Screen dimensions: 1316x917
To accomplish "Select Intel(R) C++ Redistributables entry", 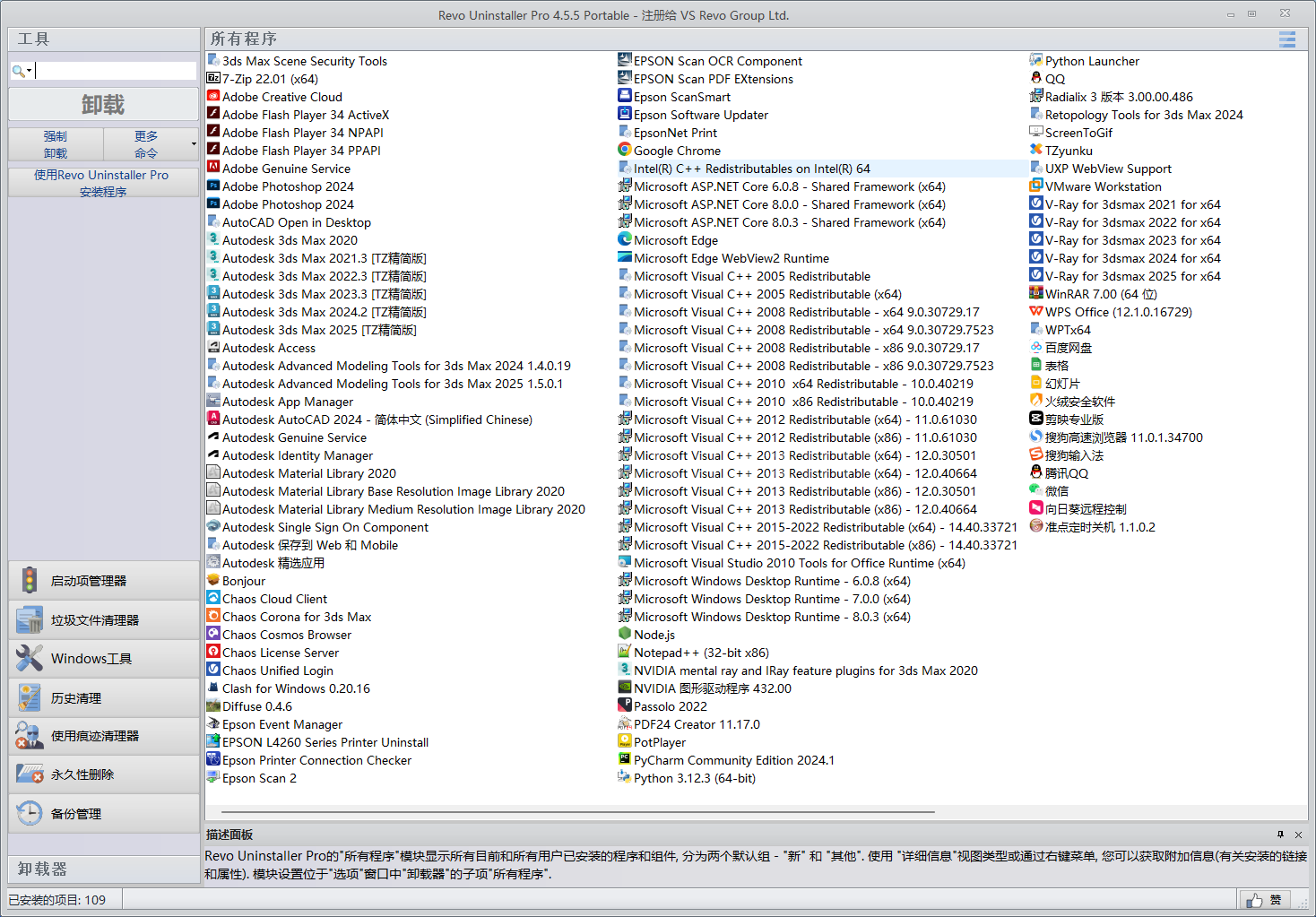I will [x=744, y=169].
